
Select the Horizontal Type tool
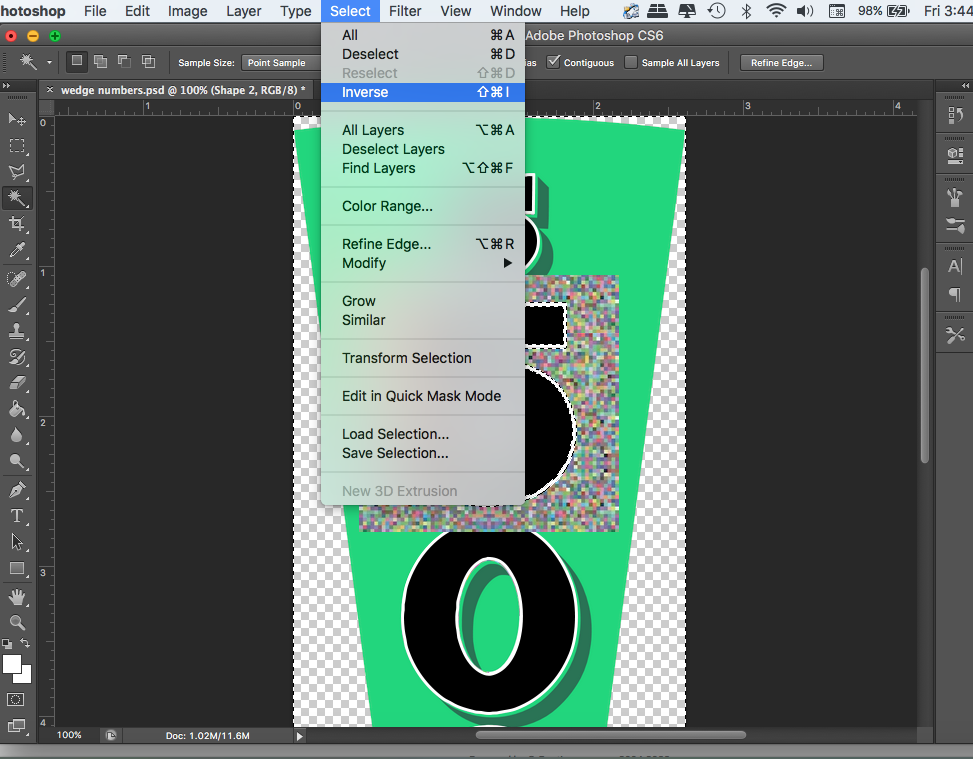[17, 516]
